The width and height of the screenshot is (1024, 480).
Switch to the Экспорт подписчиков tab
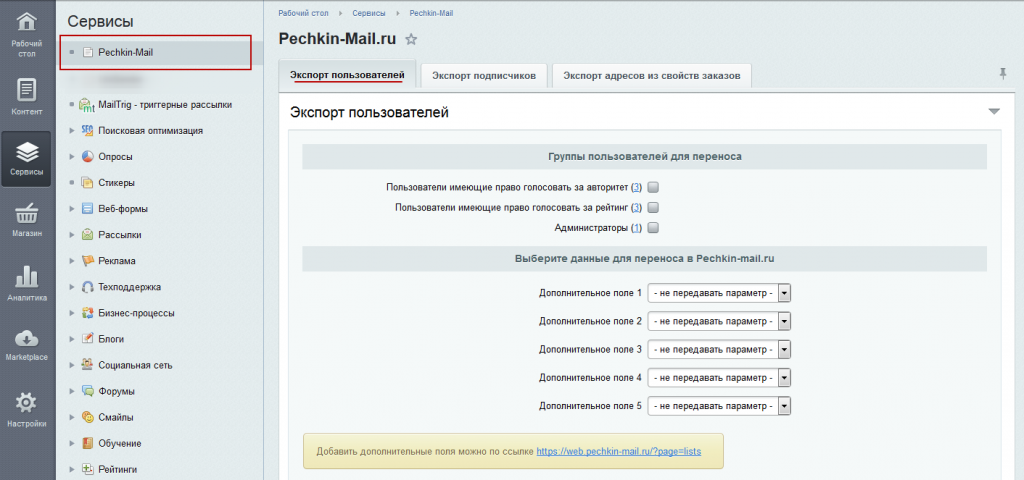484,75
